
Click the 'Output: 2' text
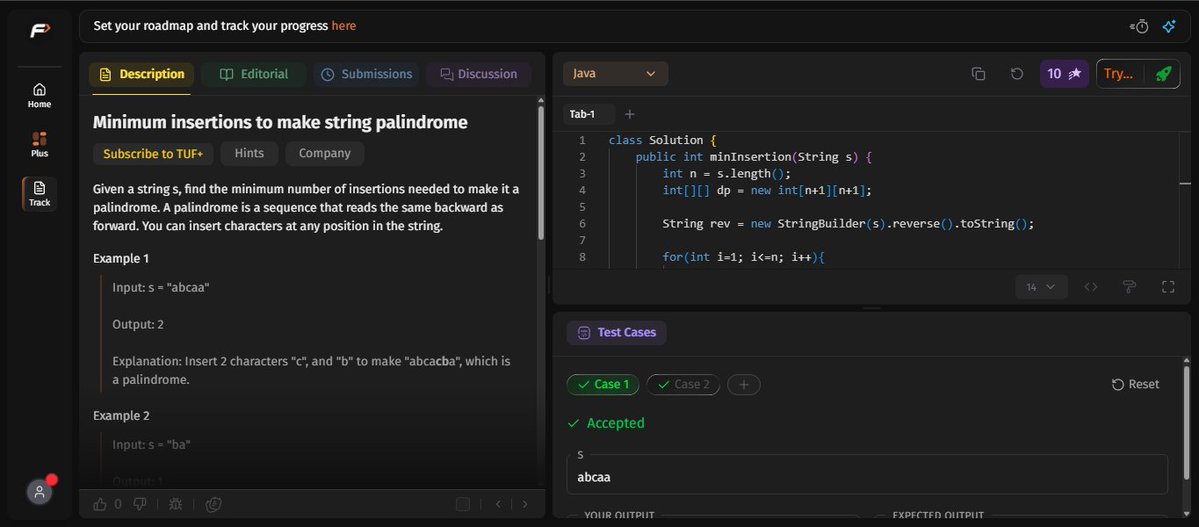click(x=138, y=324)
